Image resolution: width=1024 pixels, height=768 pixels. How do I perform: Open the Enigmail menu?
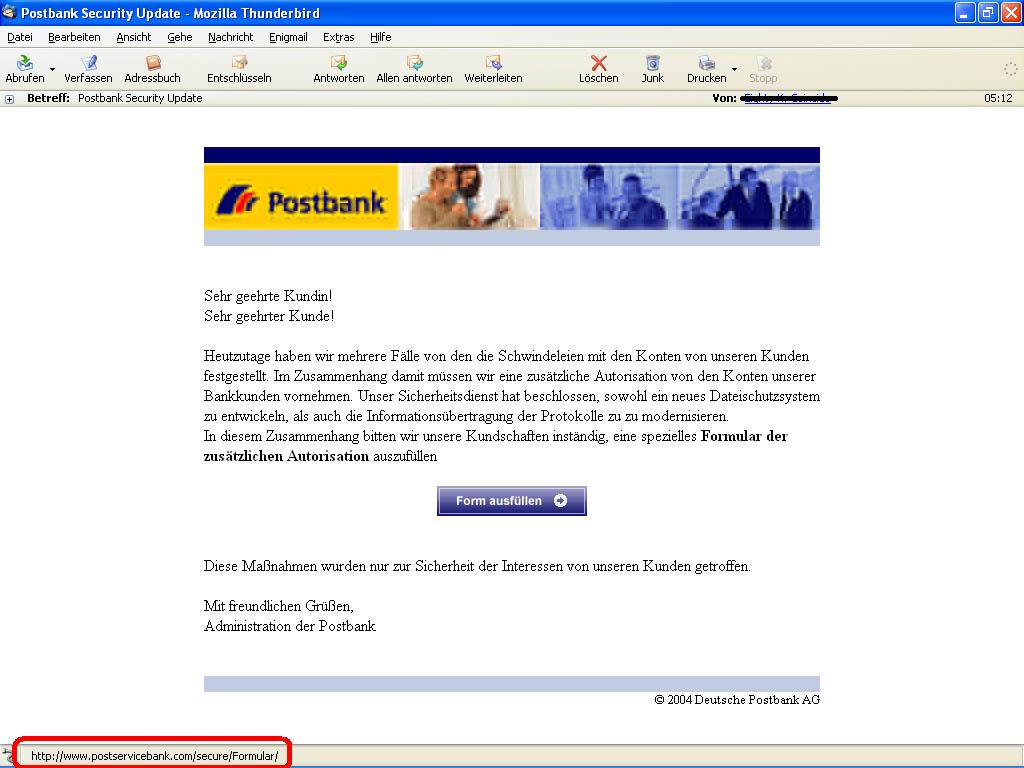(288, 37)
